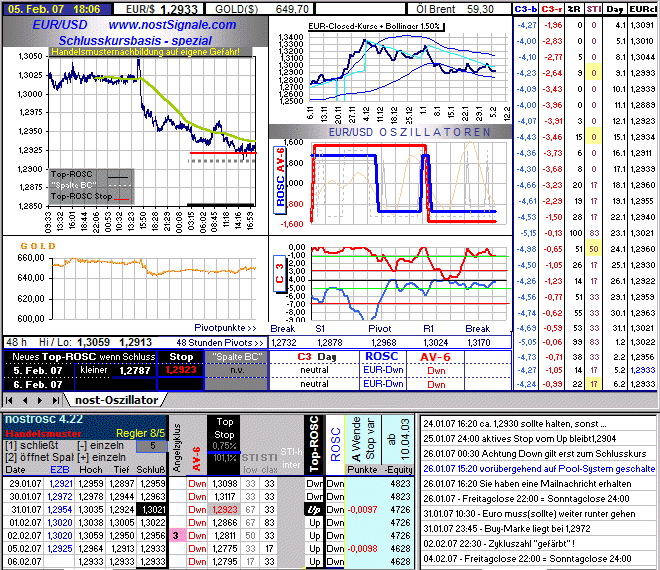The width and height of the screenshot is (660, 570).
Task: Click the yellow STI 50 cell in 24.1 row
Action: [593, 249]
